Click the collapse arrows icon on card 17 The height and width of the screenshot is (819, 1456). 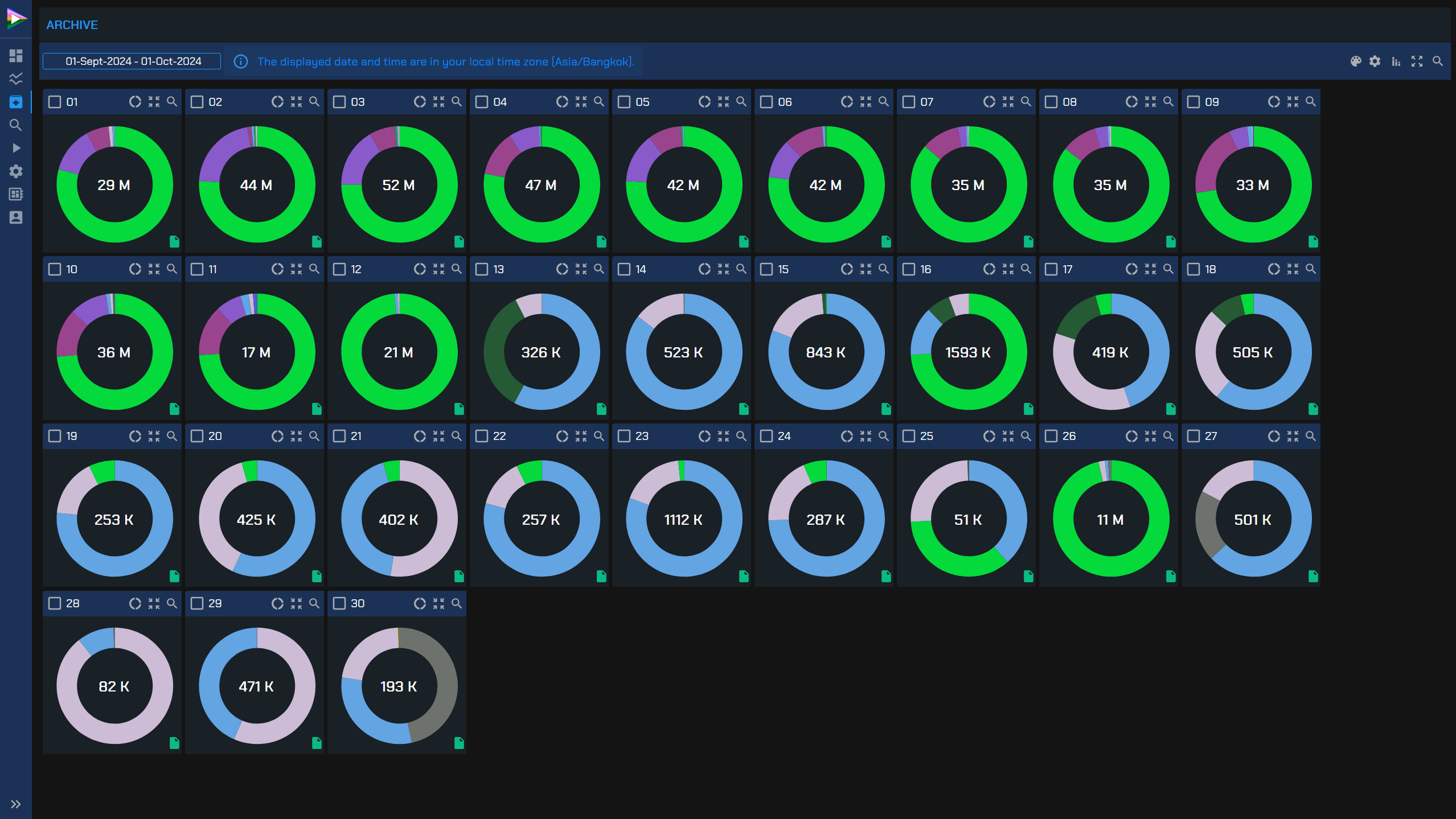coord(1150,269)
